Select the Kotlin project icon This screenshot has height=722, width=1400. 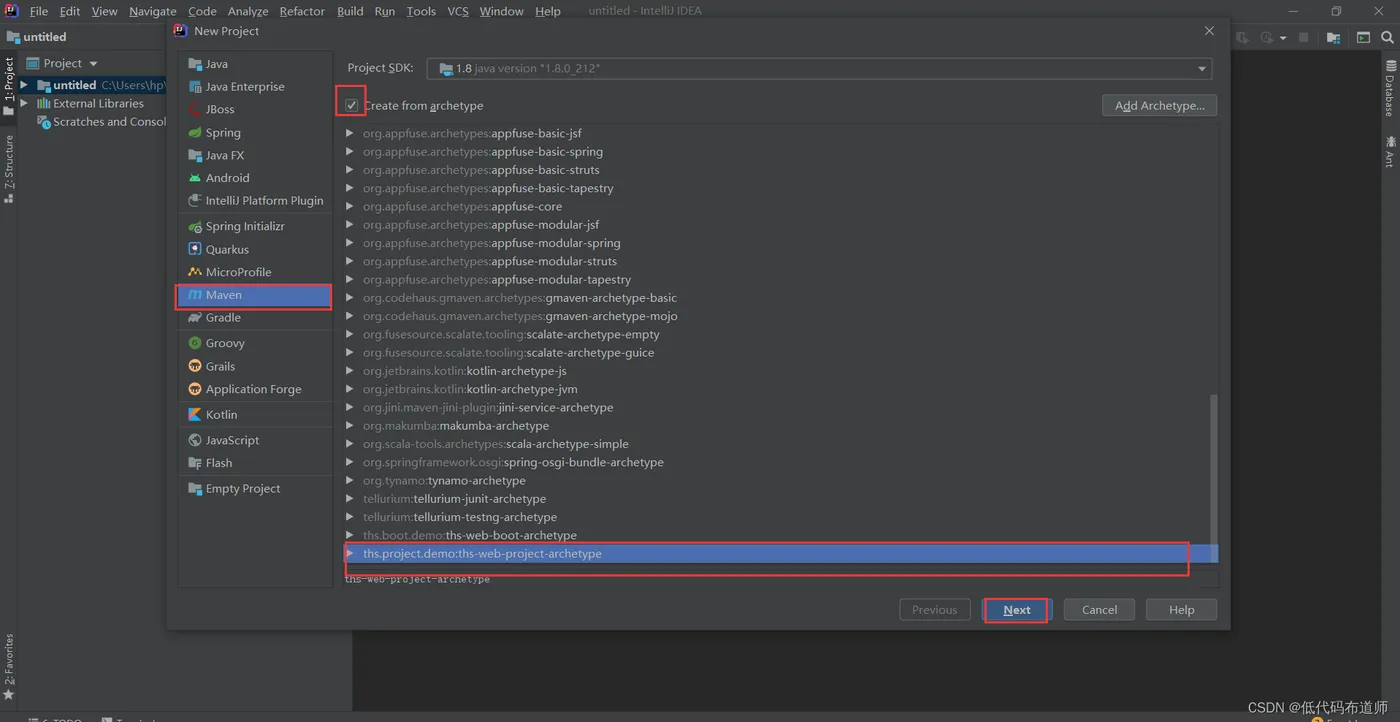(x=195, y=414)
